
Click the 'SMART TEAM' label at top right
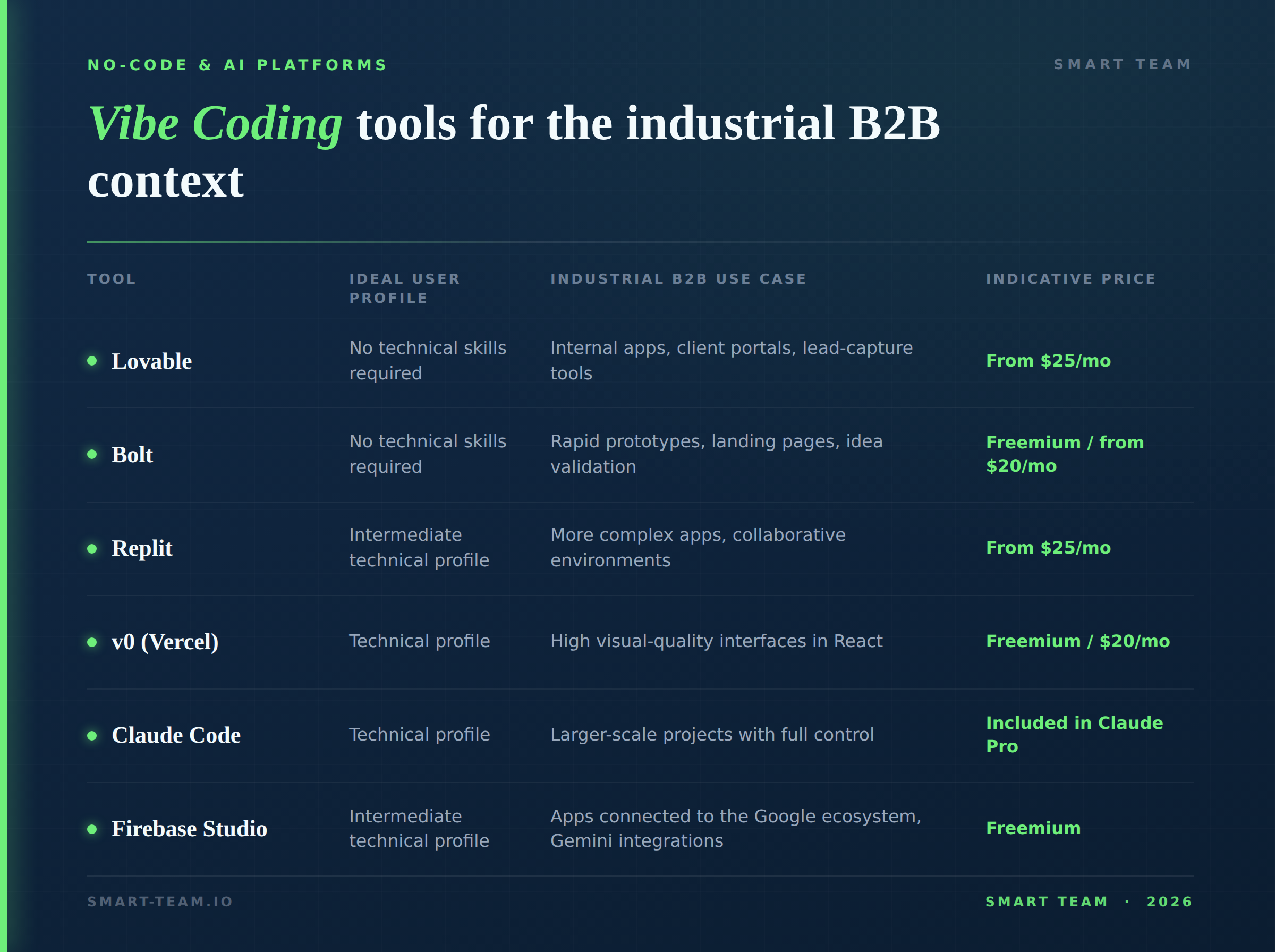[x=1123, y=64]
